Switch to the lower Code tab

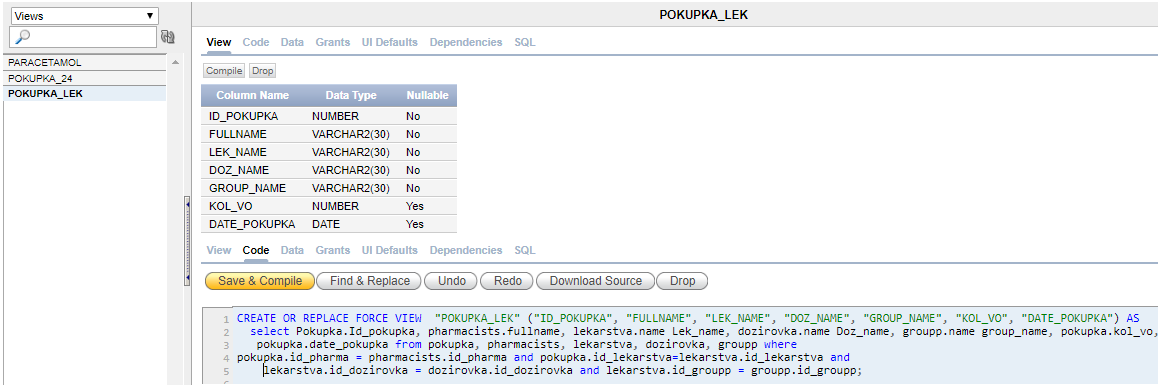pos(256,251)
